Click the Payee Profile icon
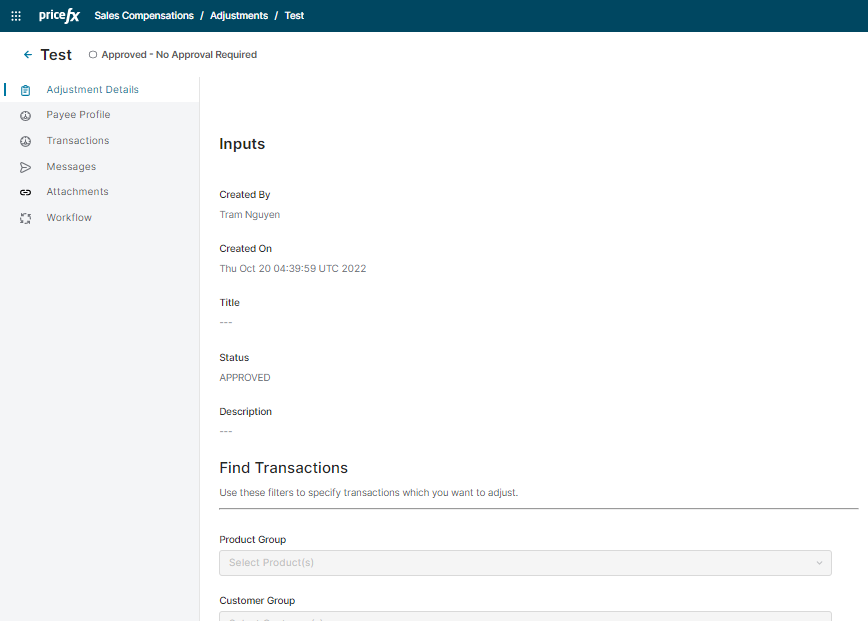 [26, 116]
